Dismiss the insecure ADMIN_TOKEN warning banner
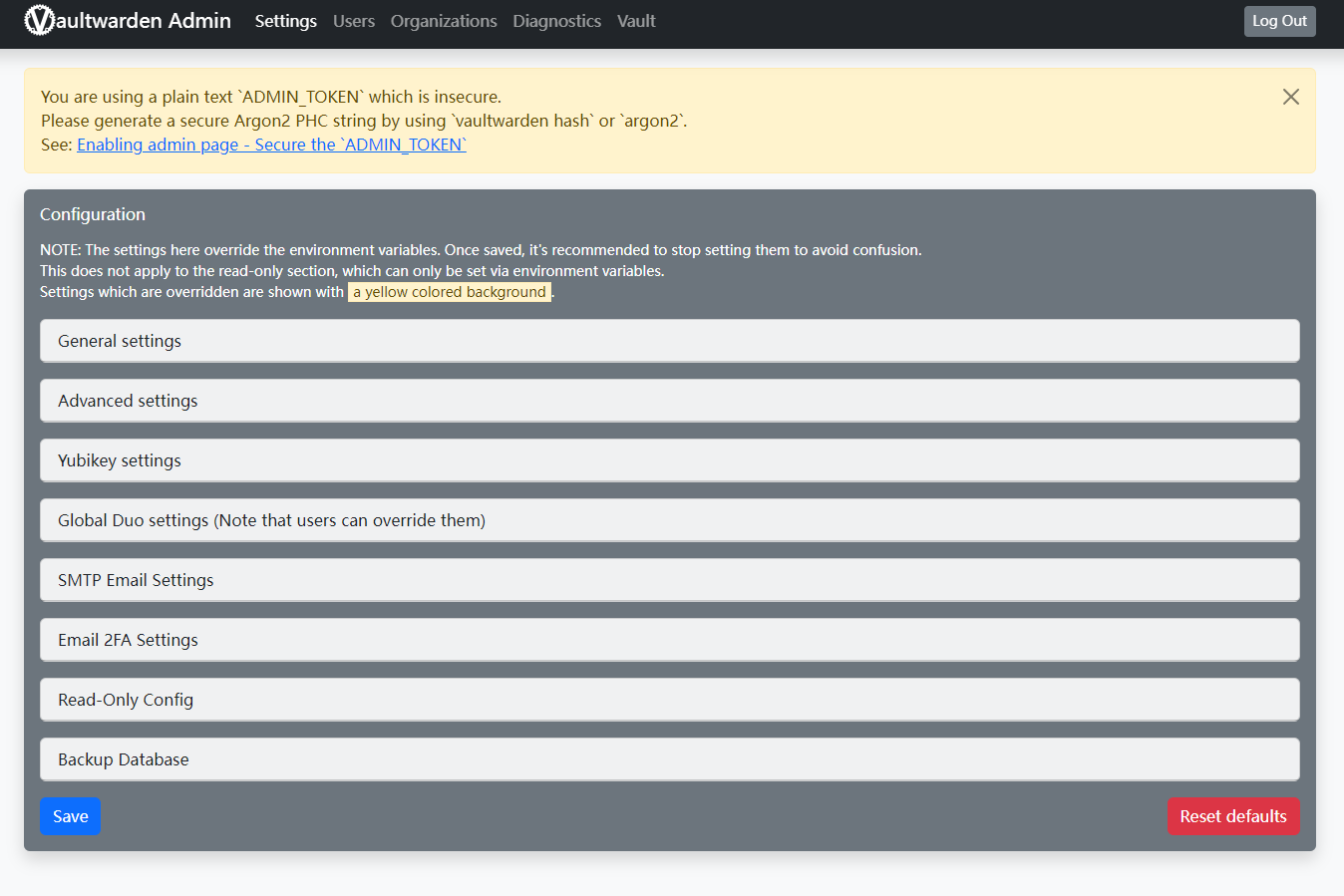This screenshot has width=1344, height=896. 1290,97
